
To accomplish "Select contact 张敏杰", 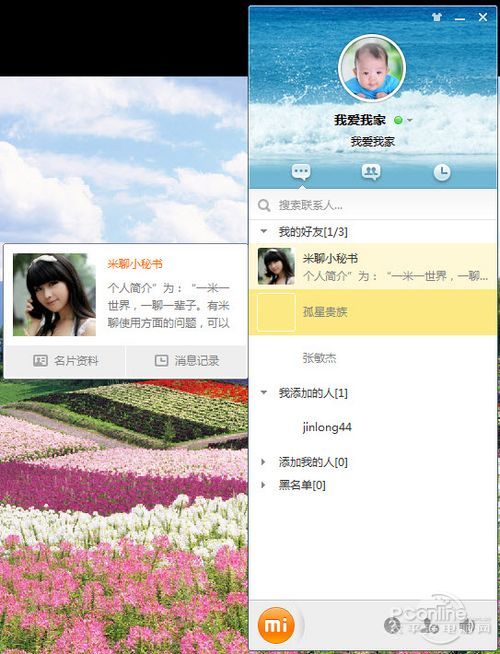I will 372,358.
